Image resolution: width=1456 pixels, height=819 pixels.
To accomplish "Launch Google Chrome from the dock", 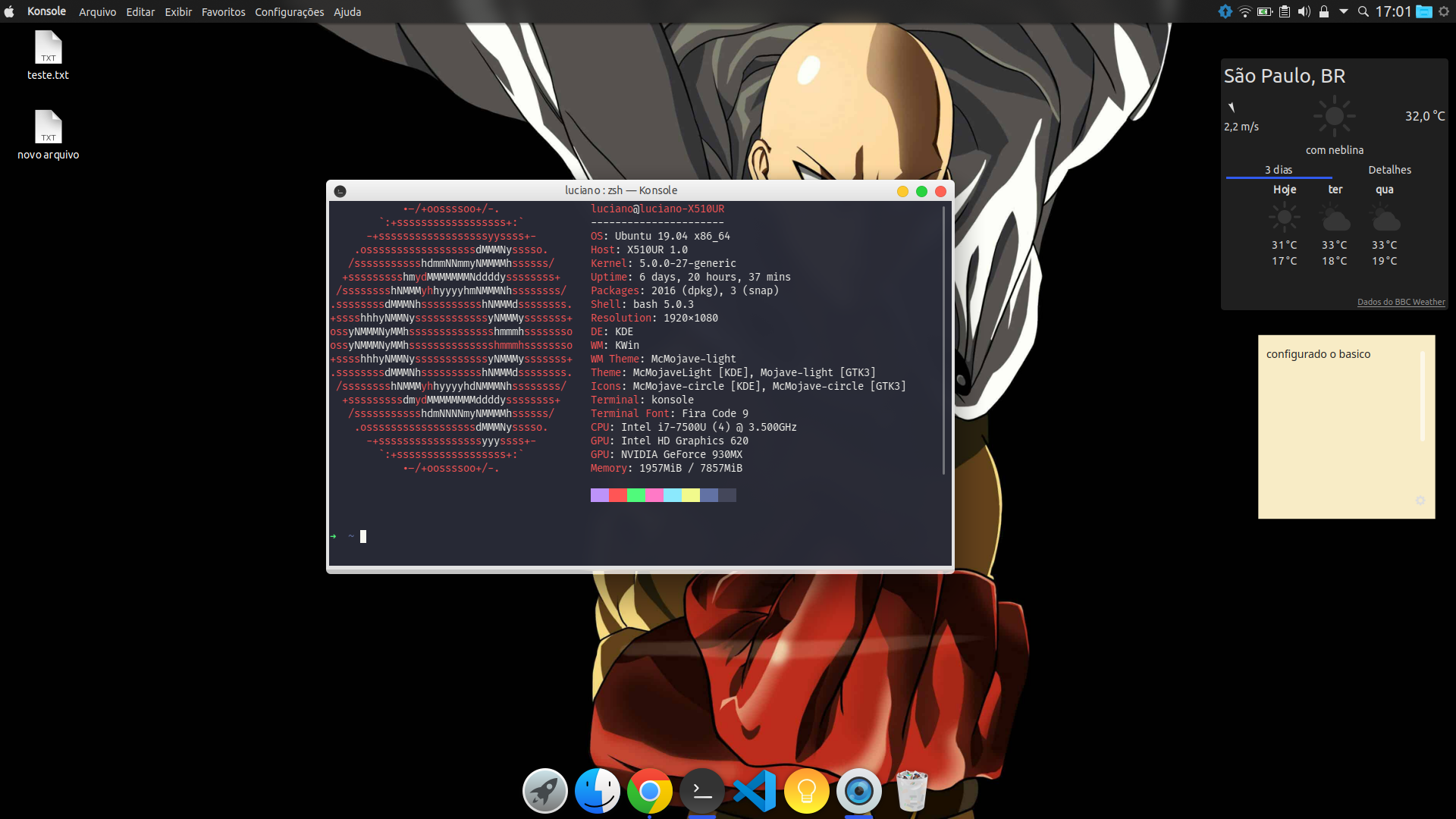I will (x=649, y=791).
